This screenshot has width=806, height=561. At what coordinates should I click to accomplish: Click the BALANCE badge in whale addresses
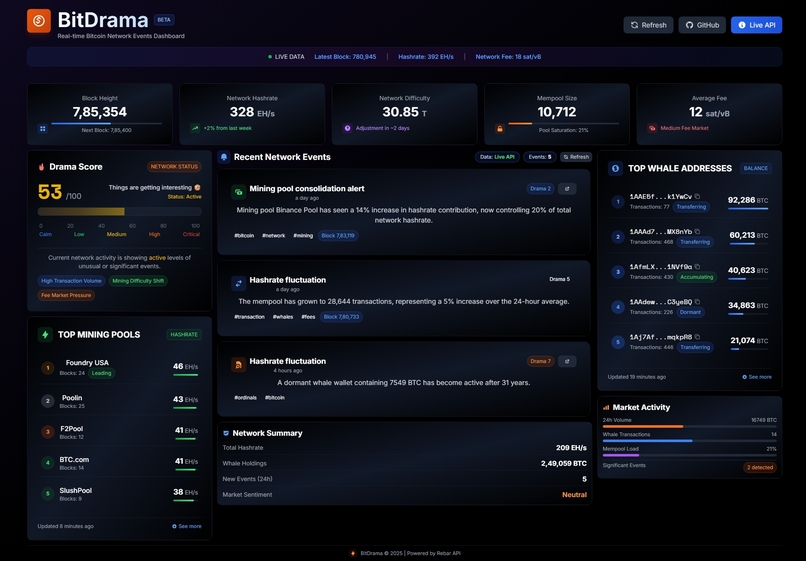(x=756, y=168)
